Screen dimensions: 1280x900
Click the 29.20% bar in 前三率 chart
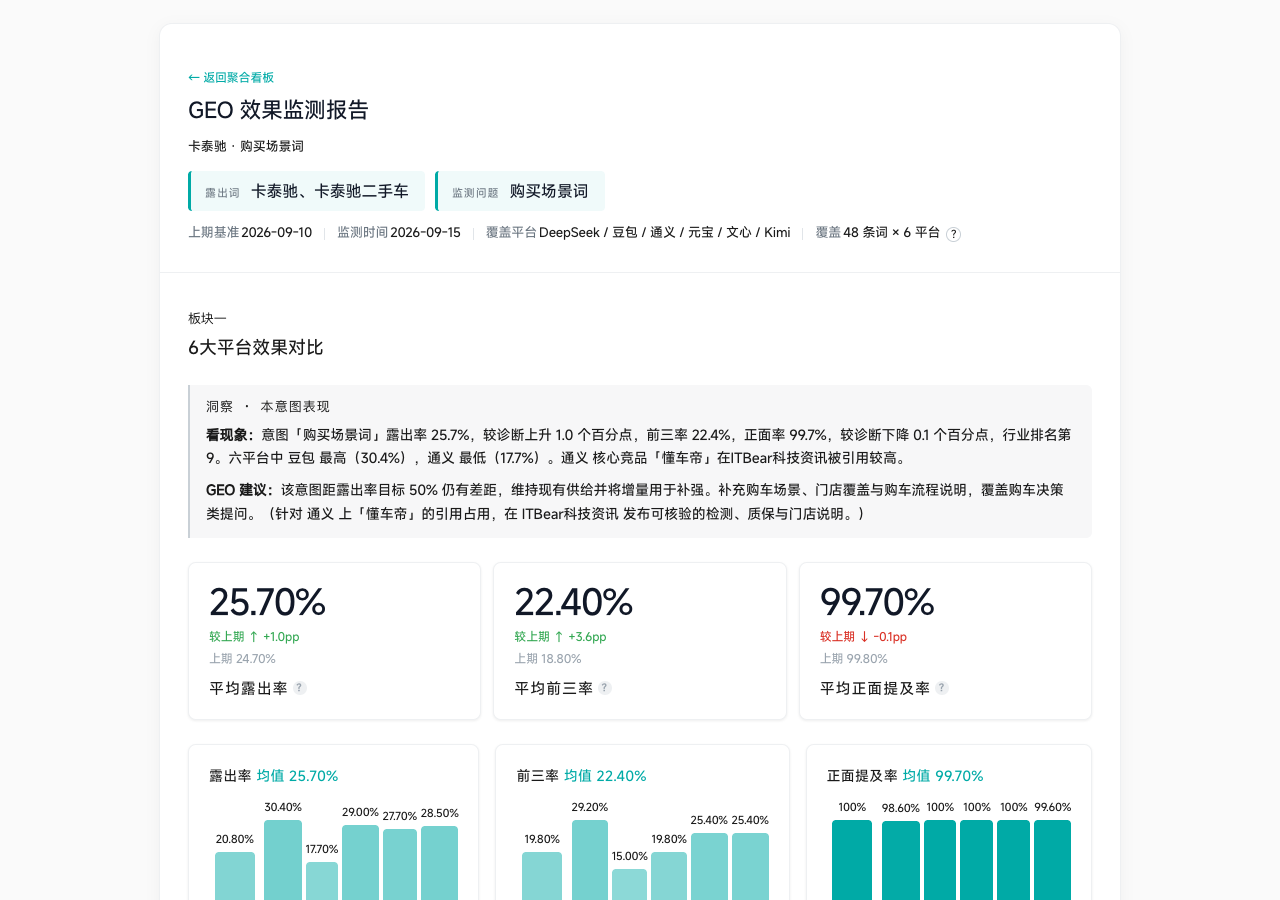(x=590, y=860)
